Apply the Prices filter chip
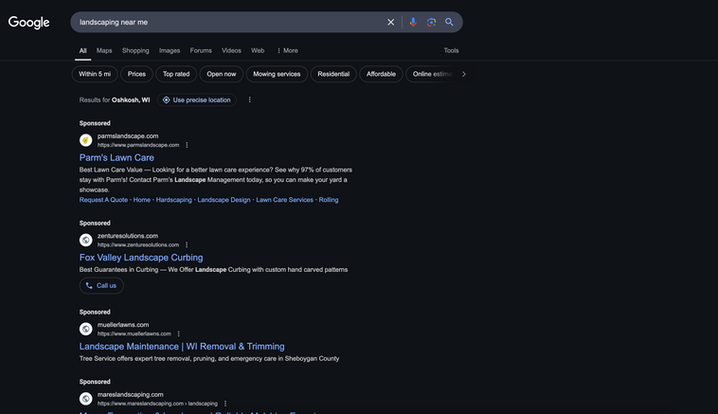 [x=136, y=74]
